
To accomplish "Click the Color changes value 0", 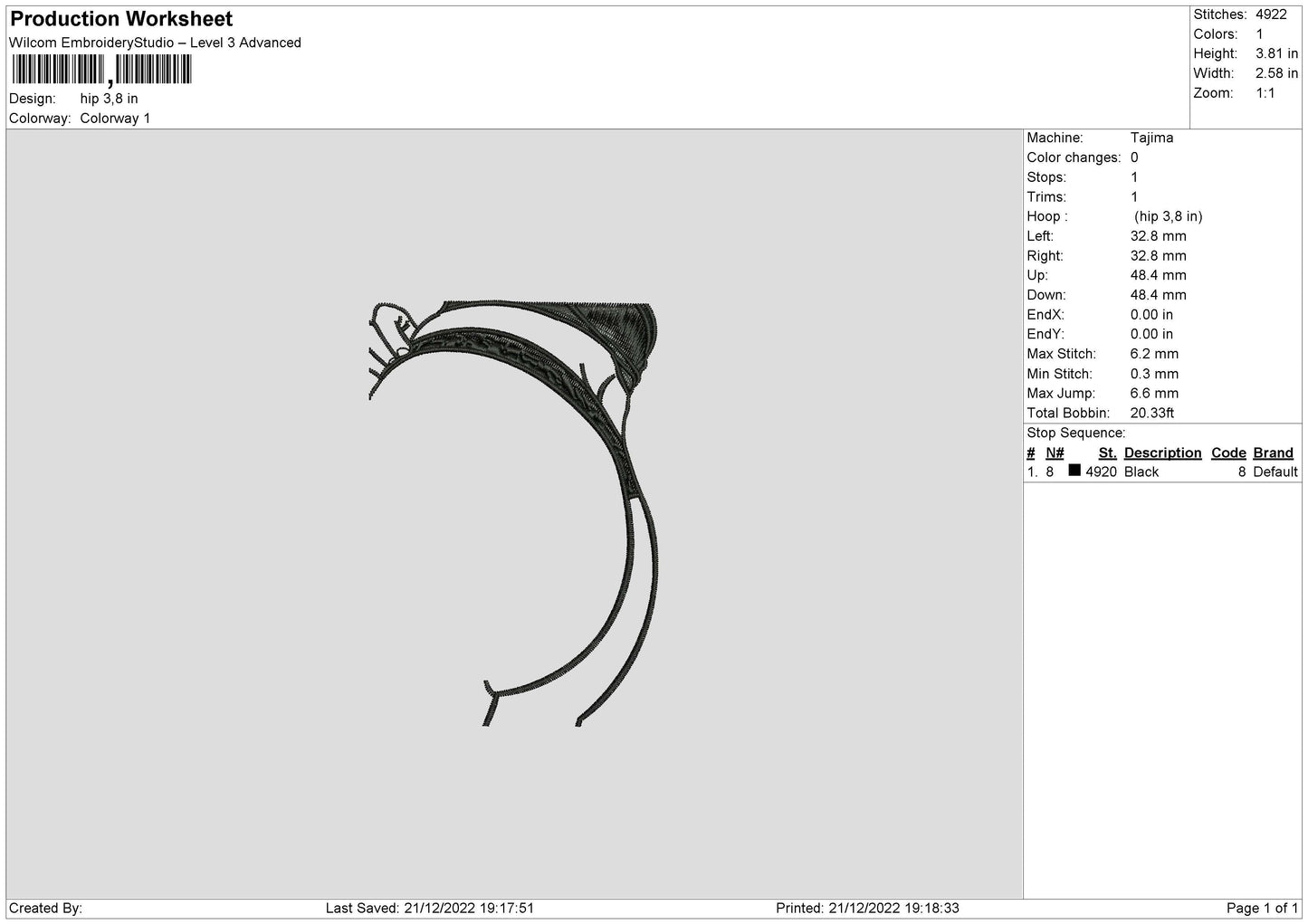I will pos(1134,157).
